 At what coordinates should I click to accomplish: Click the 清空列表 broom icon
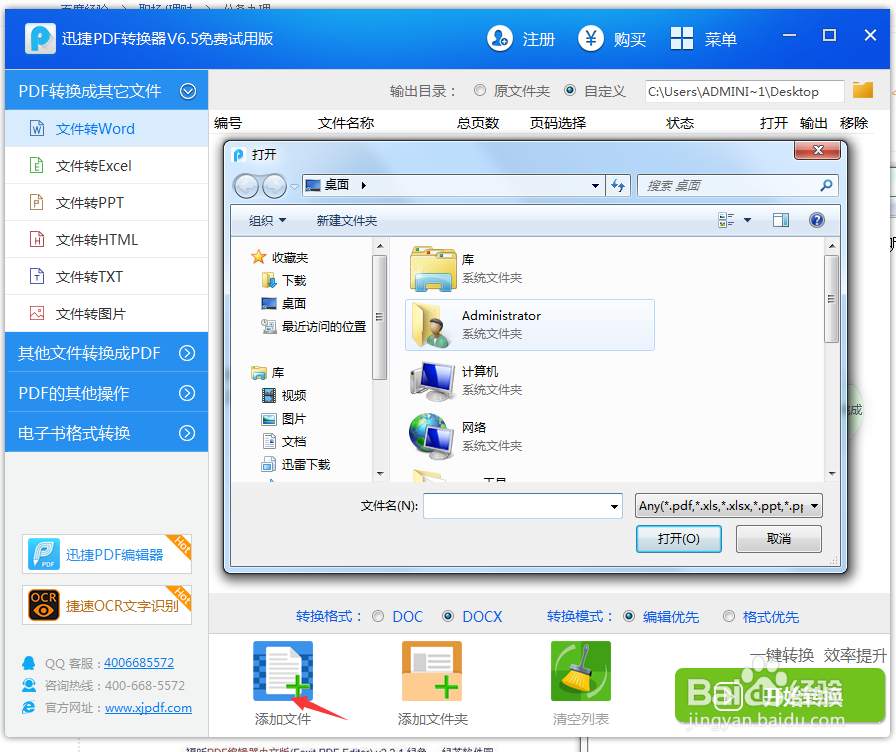click(581, 671)
